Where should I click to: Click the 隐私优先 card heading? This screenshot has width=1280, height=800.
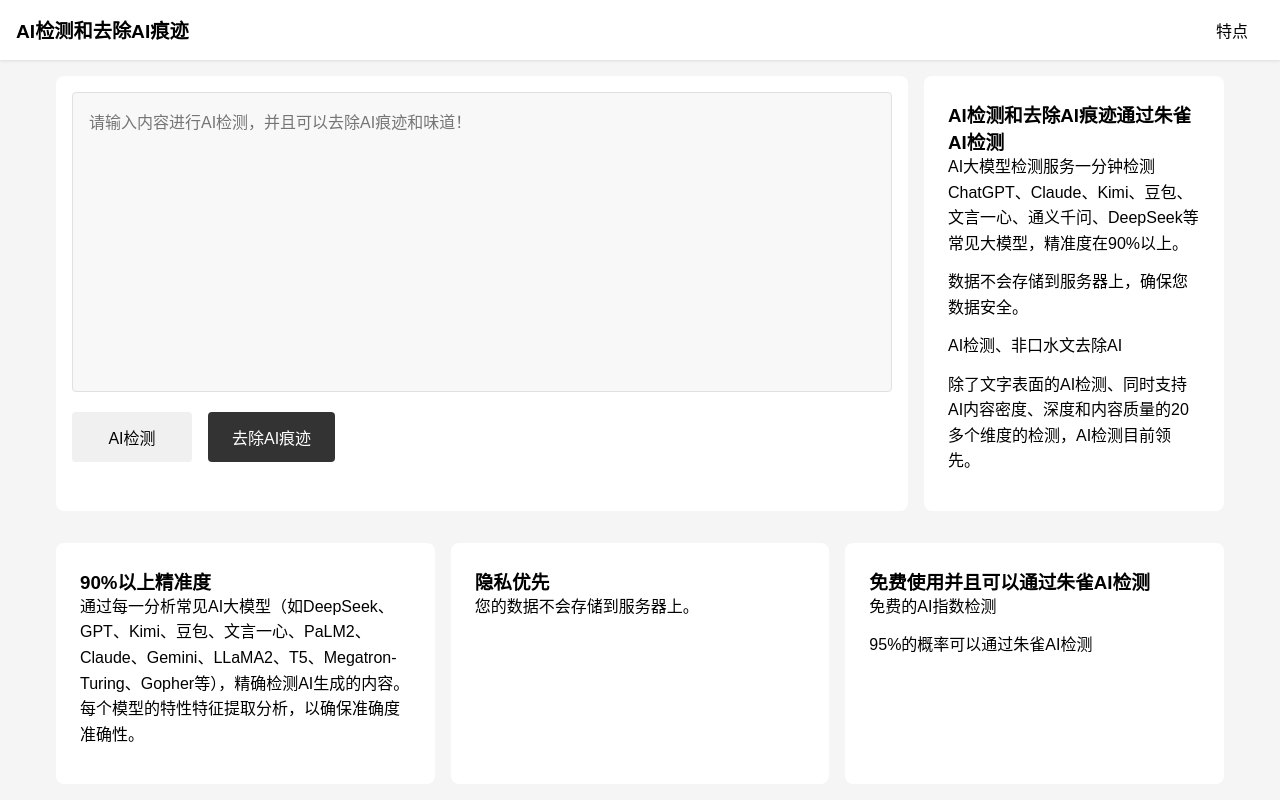point(512,582)
